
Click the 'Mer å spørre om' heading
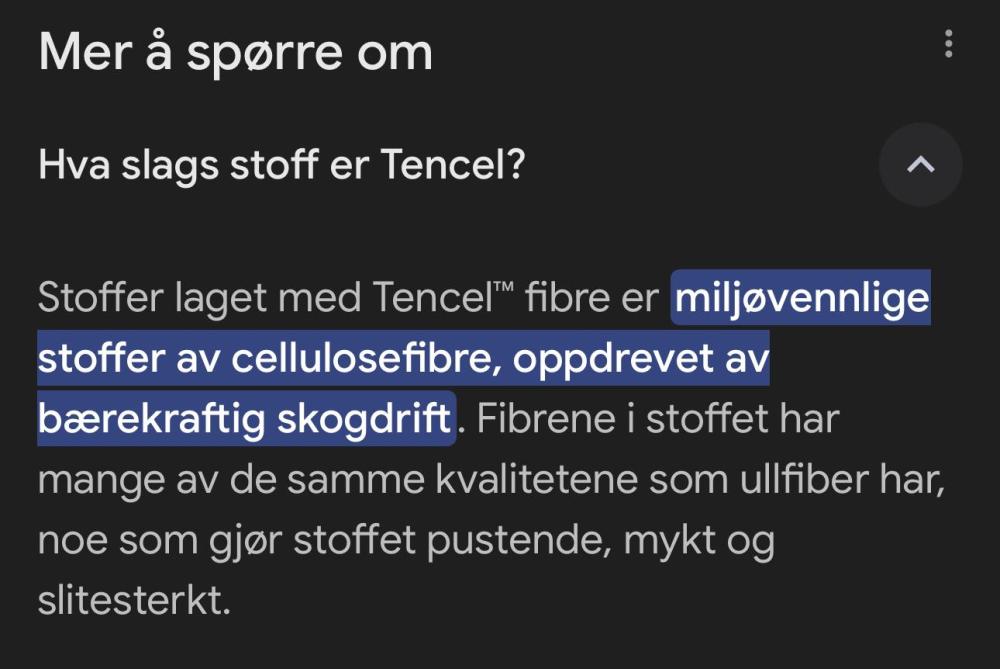235,53
